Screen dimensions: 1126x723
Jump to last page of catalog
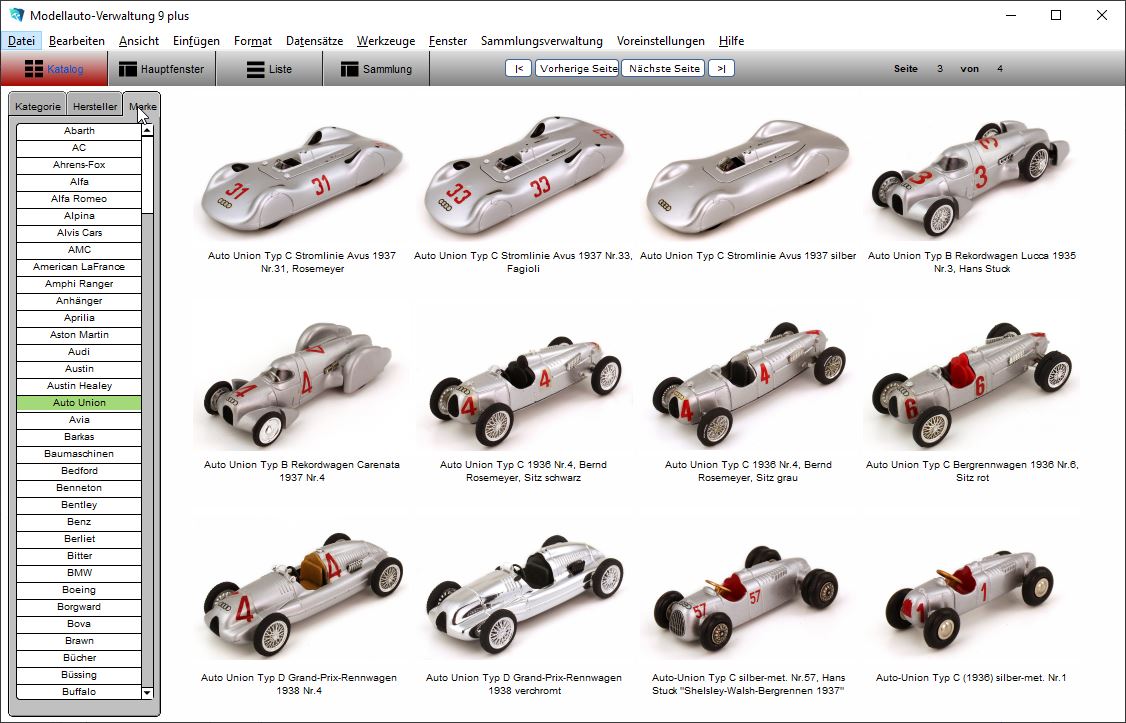tap(722, 69)
